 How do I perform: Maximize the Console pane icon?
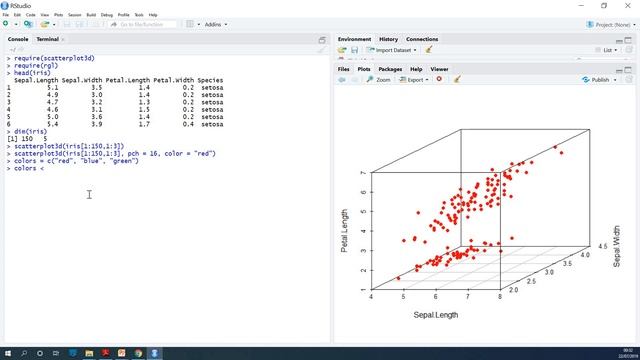[x=322, y=40]
